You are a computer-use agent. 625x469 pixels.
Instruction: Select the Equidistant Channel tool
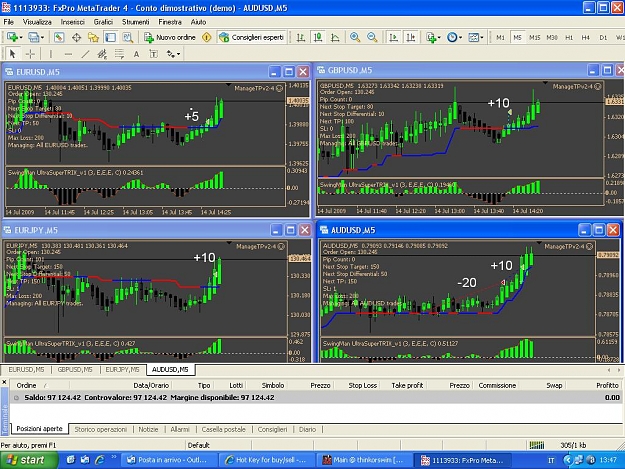click(102, 54)
